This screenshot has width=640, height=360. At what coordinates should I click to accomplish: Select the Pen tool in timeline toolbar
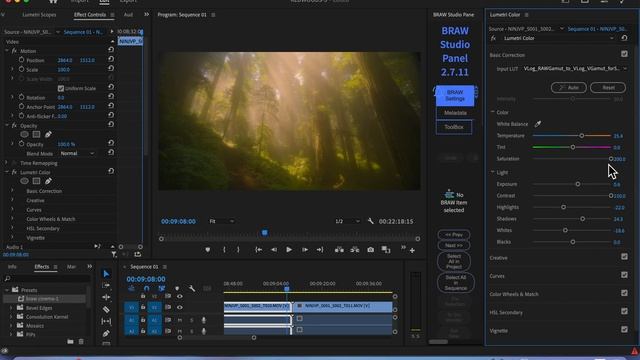106,333
